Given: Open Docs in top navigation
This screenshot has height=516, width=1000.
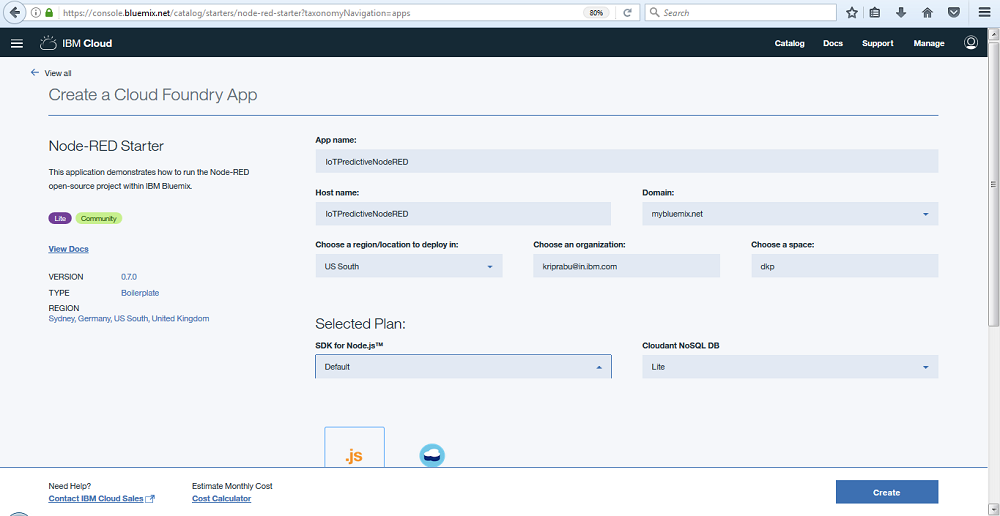Looking at the screenshot, I should coord(833,43).
